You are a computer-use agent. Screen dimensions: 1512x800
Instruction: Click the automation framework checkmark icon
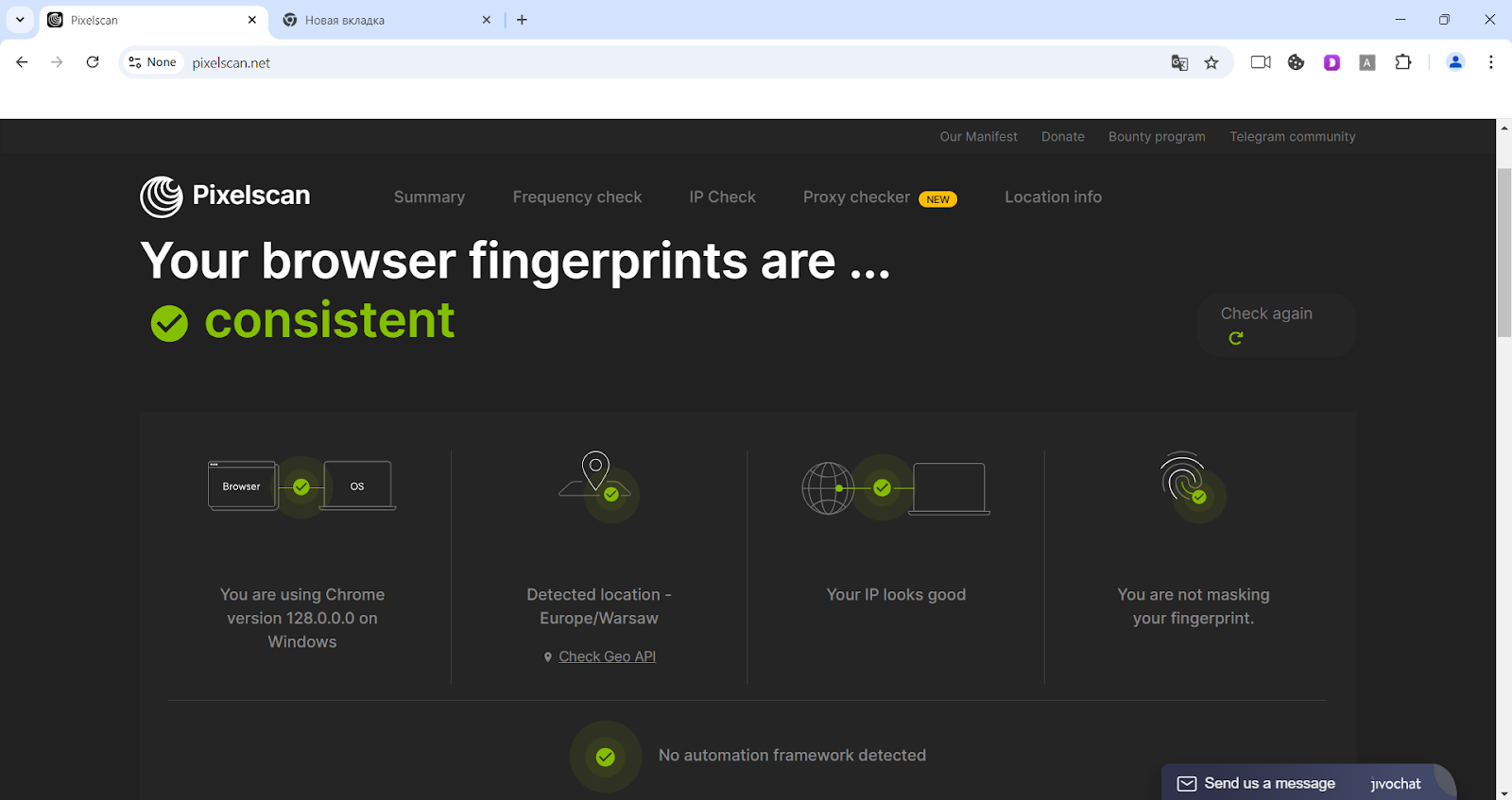click(606, 757)
